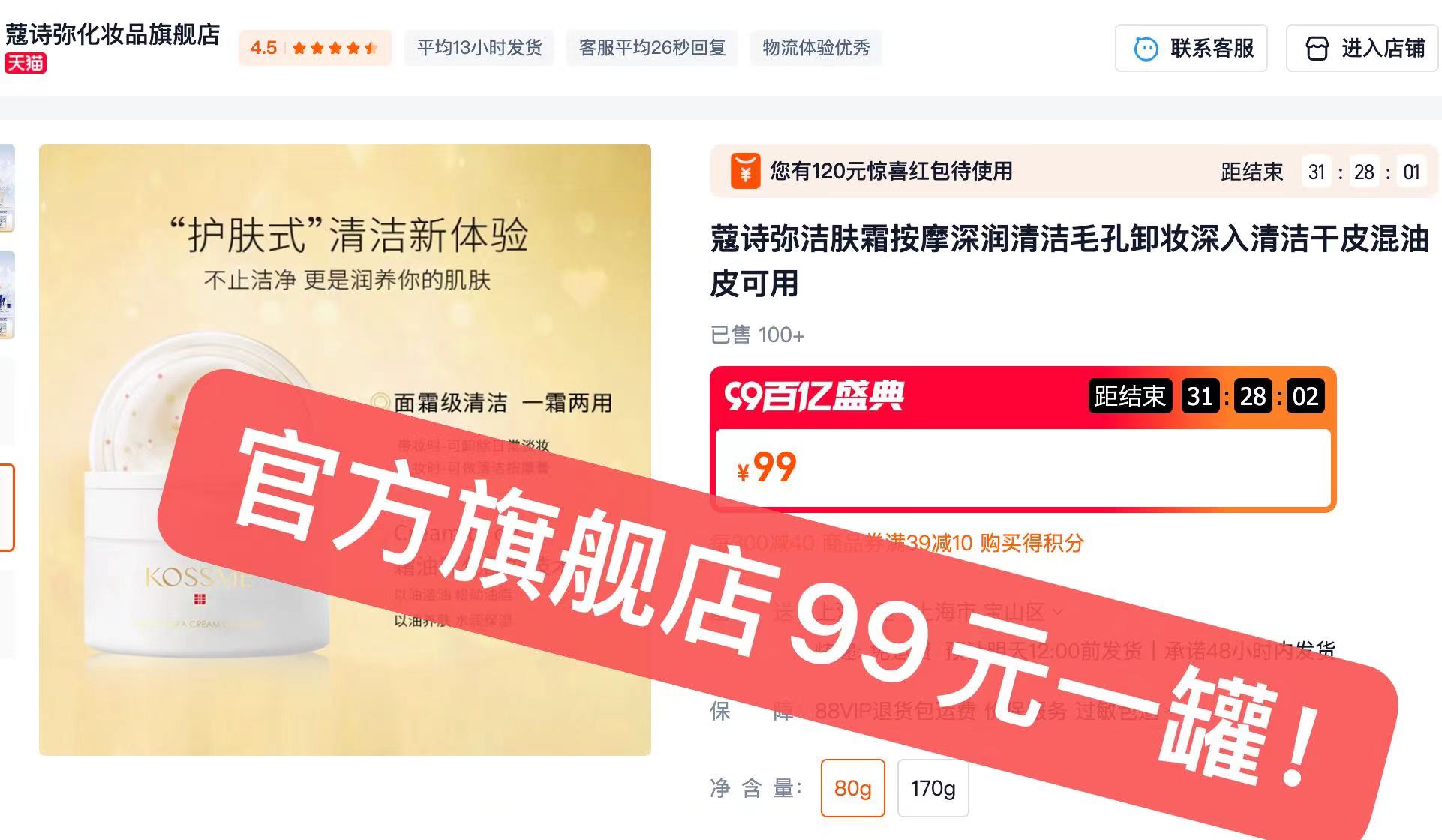The height and width of the screenshot is (840, 1442).
Task: Select the highlighted orange thumbnail on left
Action: 7,508
